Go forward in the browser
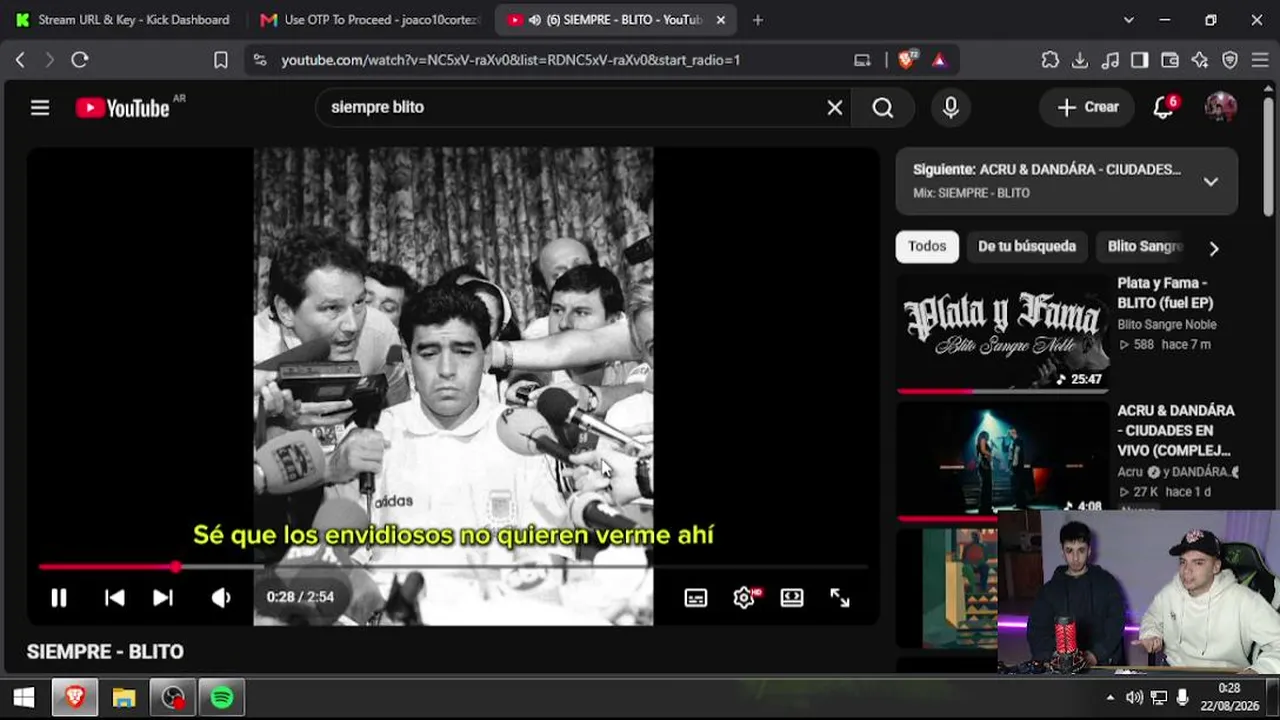This screenshot has width=1280, height=720. pyautogui.click(x=49, y=60)
